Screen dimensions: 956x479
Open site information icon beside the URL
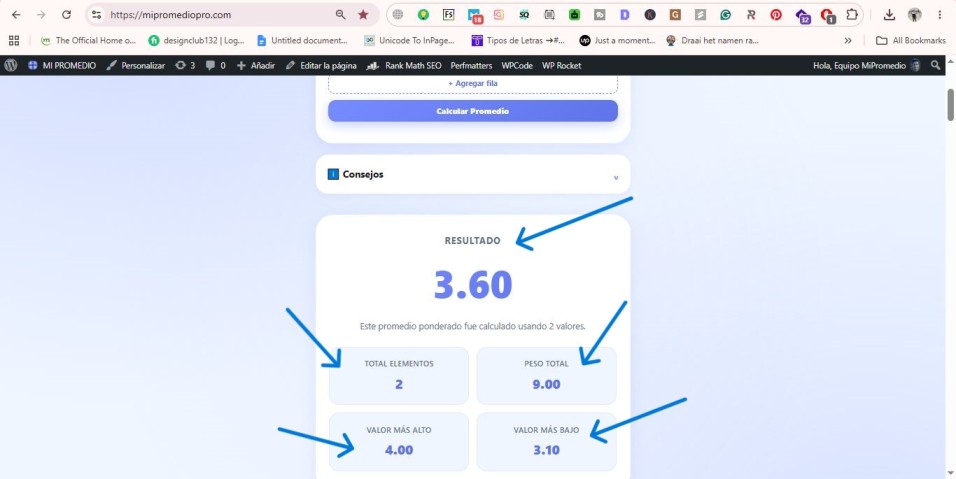click(x=96, y=15)
